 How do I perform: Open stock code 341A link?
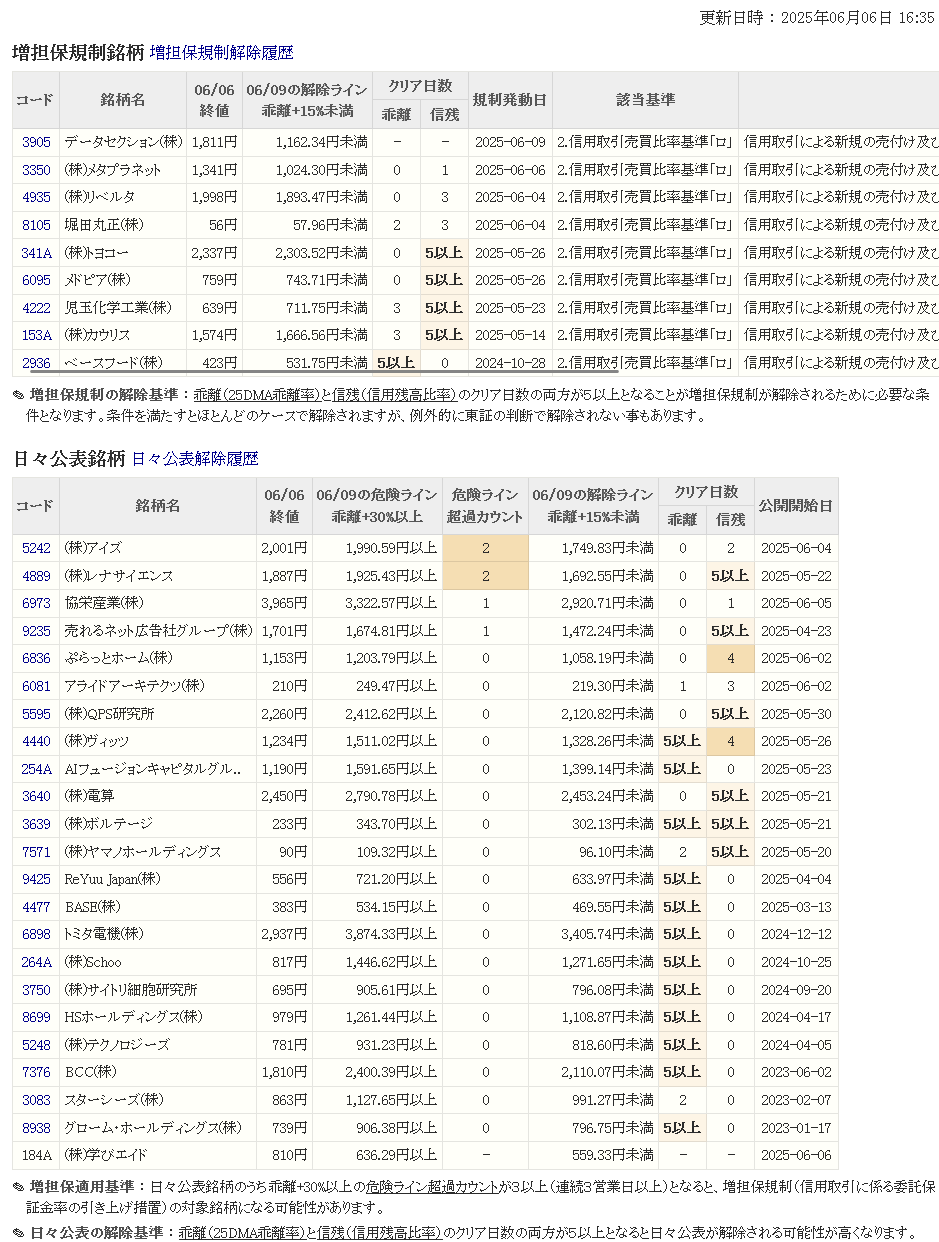[x=36, y=253]
